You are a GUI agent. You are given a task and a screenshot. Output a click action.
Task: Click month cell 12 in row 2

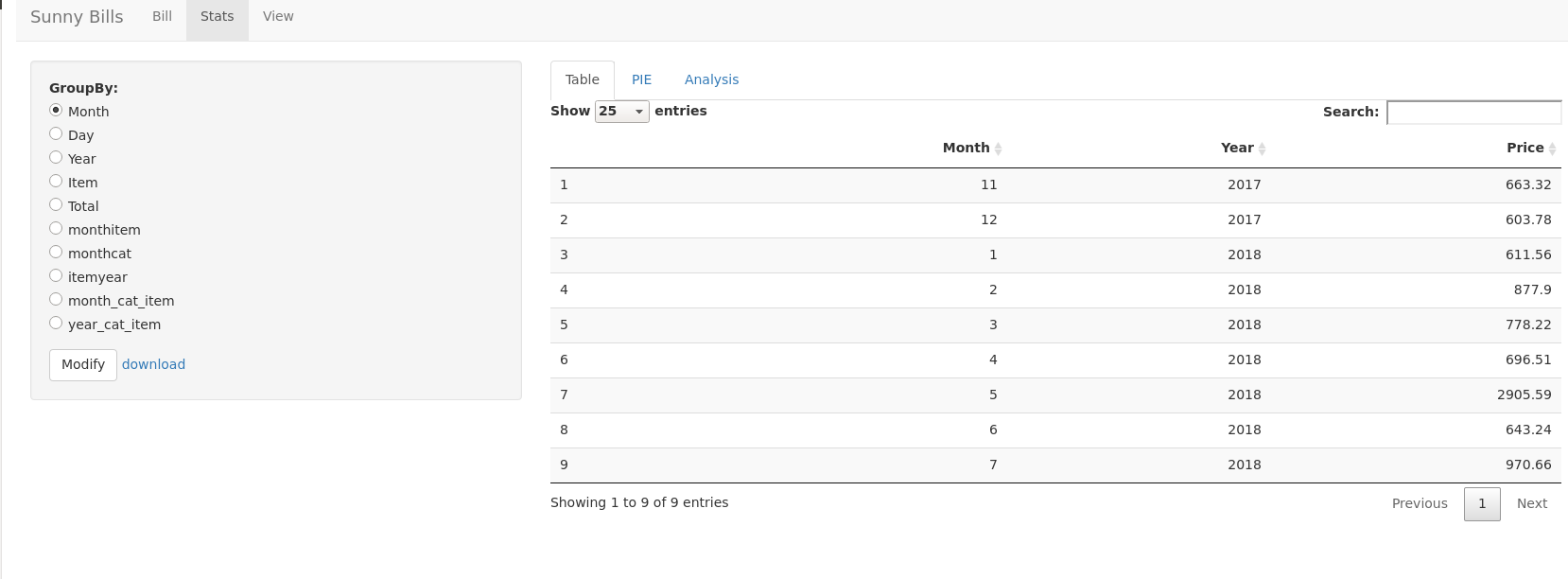[x=989, y=219]
